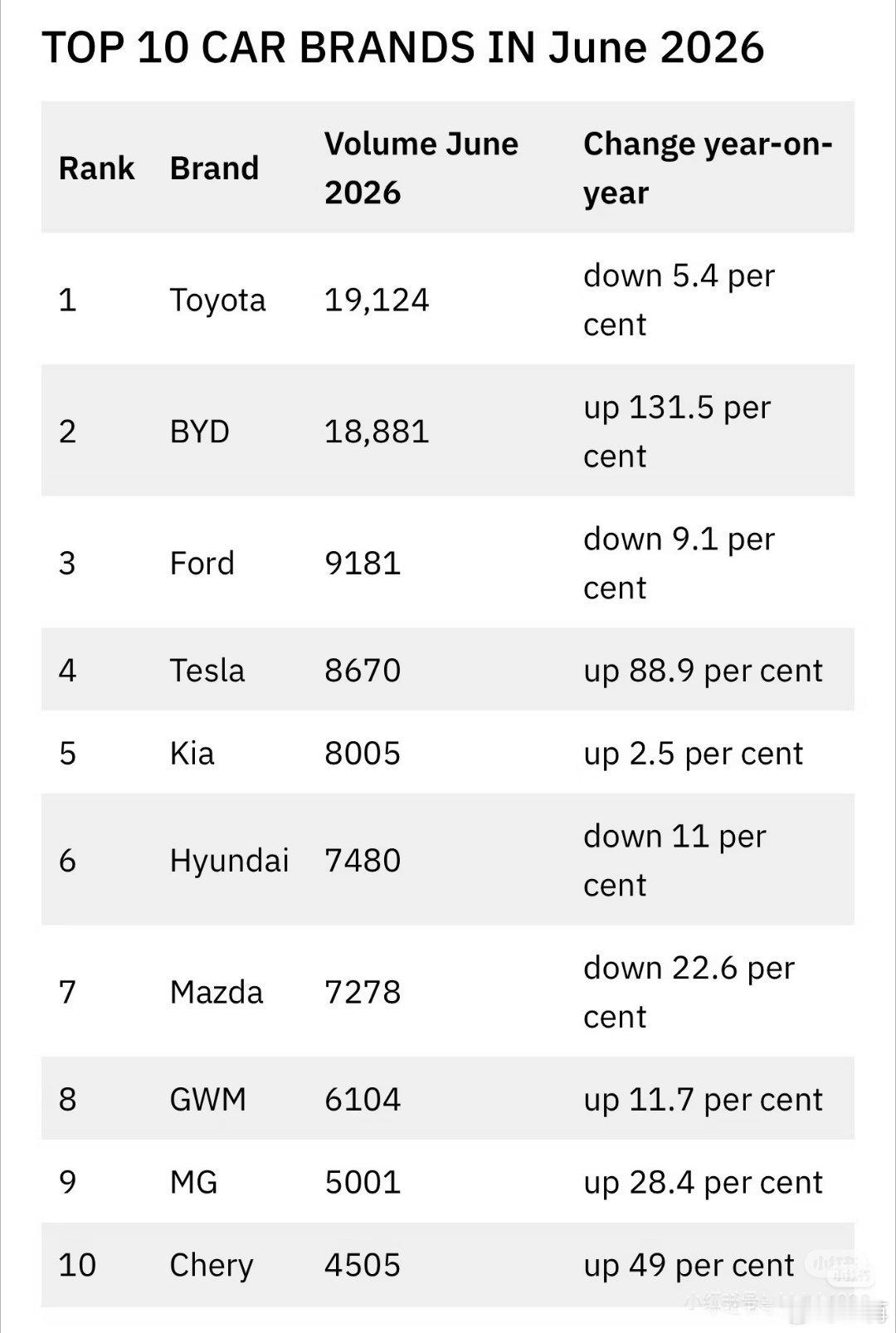Select the GWM brand cell

[208, 1100]
